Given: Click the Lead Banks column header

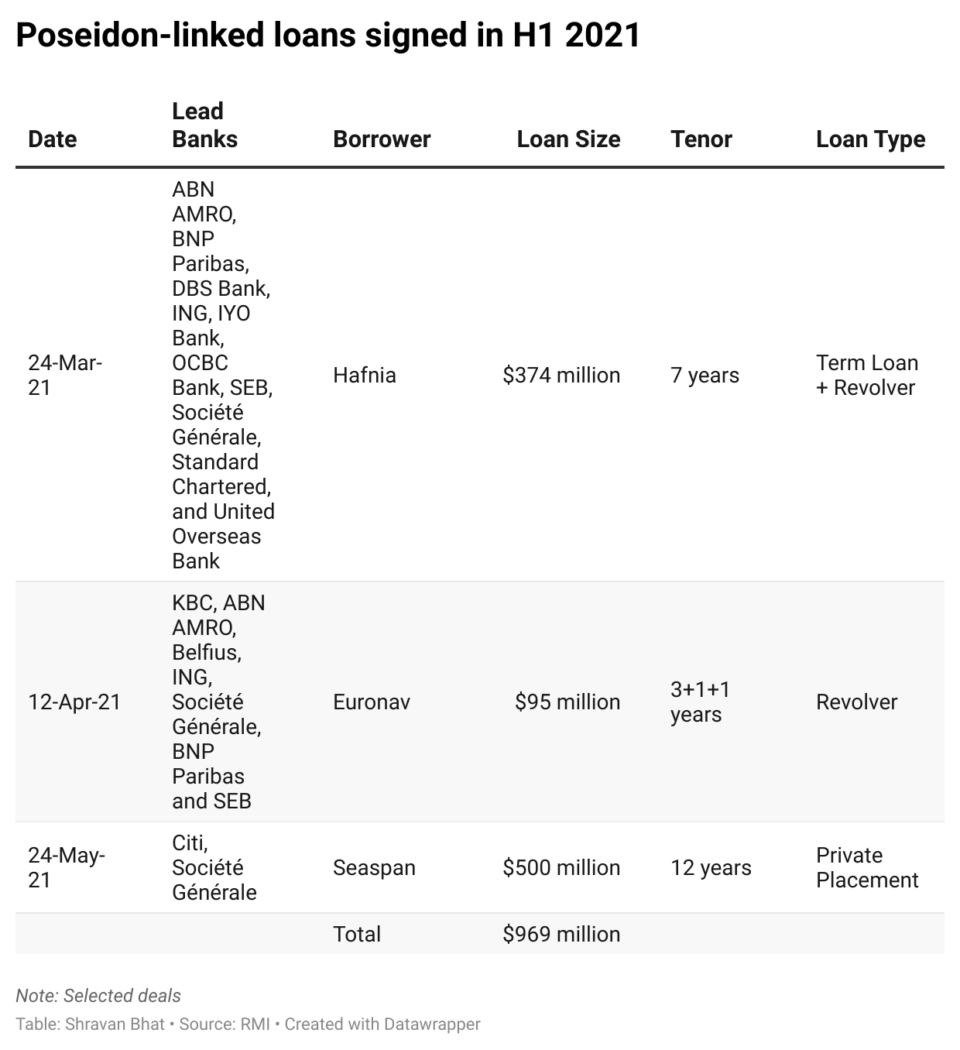Looking at the screenshot, I should click(204, 125).
